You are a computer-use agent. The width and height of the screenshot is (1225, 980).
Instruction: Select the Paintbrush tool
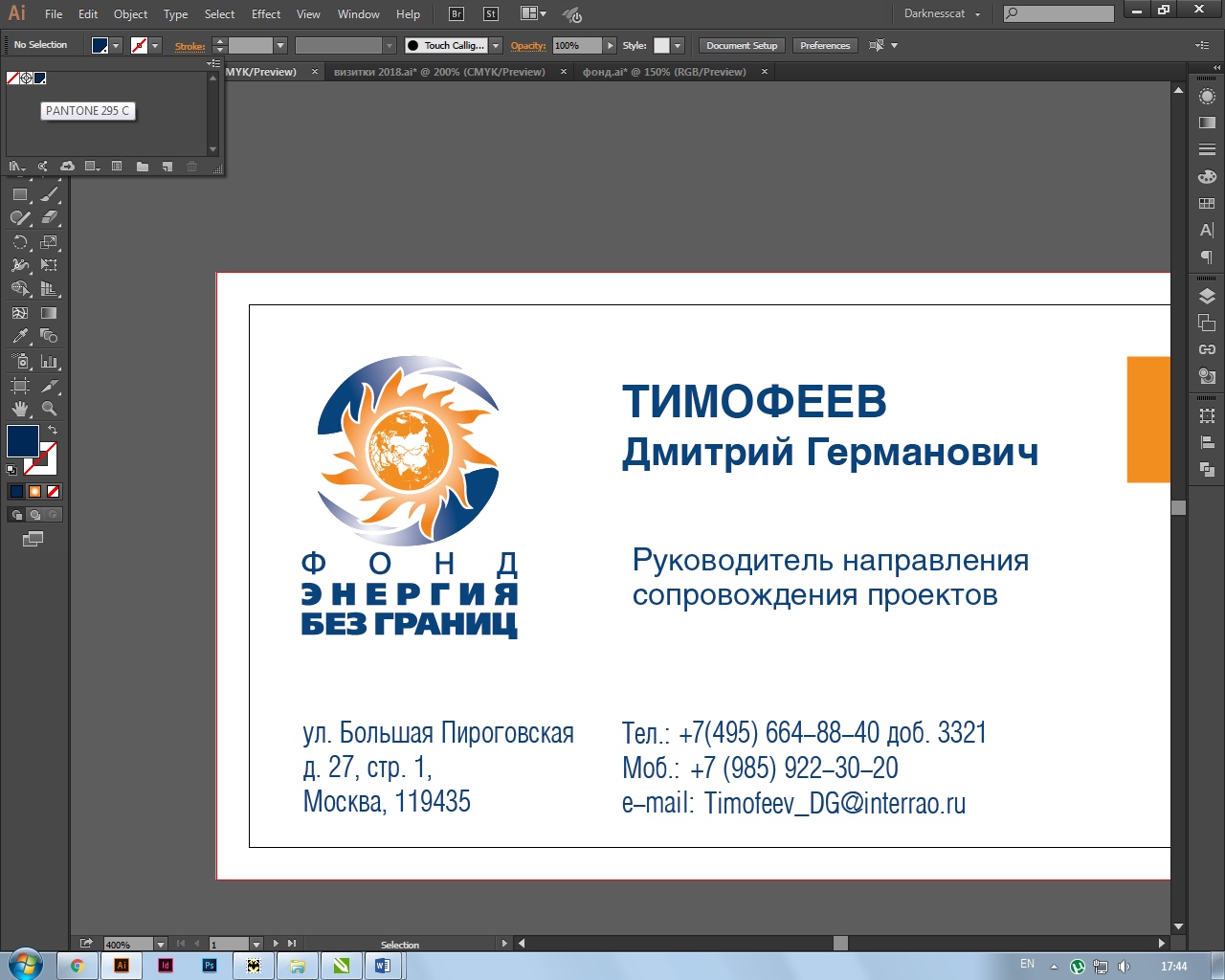[x=50, y=194]
